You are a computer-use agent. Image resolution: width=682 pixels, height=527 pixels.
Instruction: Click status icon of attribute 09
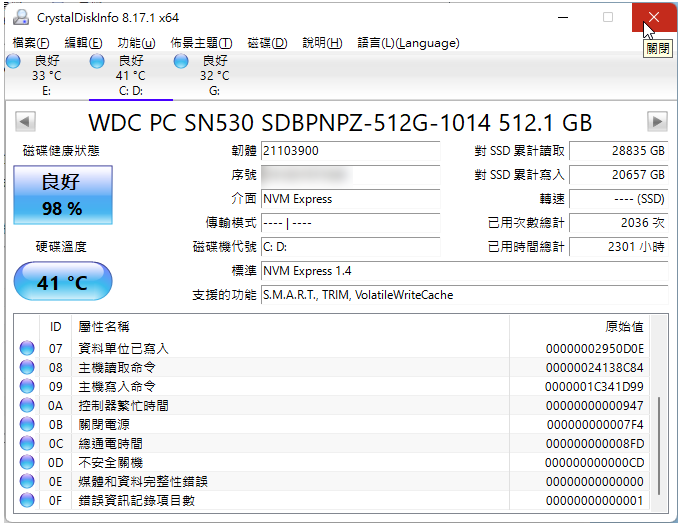click(x=27, y=386)
